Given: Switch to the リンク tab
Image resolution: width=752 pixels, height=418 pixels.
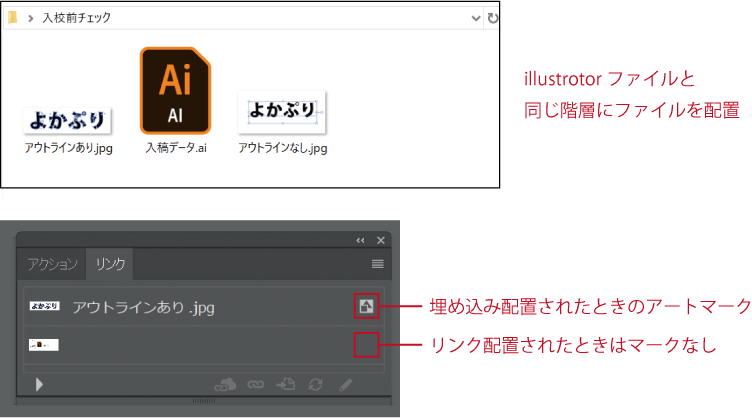Looking at the screenshot, I should tap(110, 264).
